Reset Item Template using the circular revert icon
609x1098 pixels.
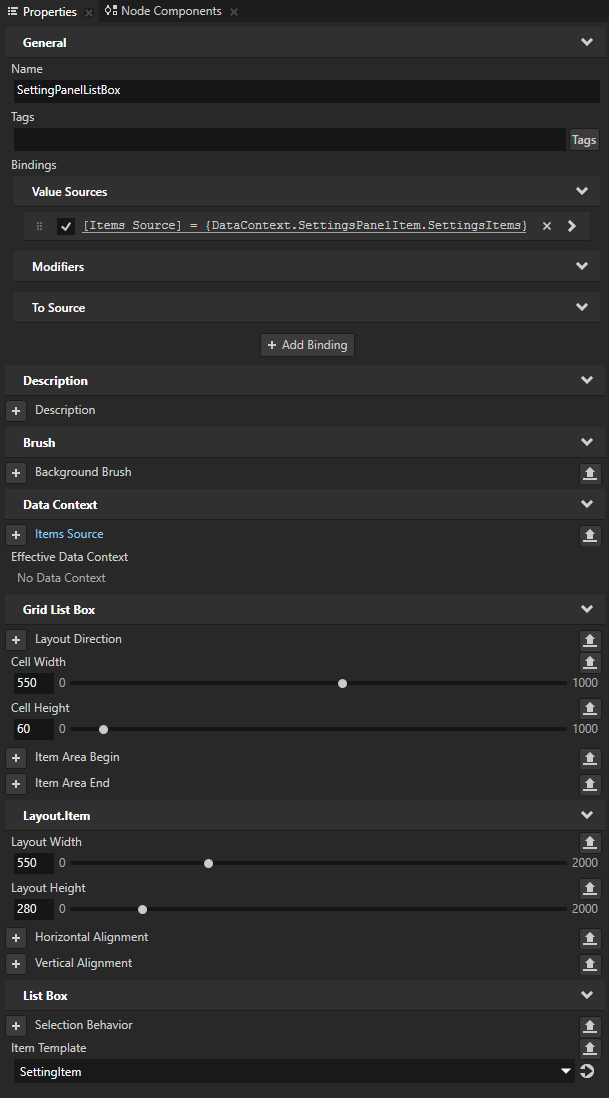tap(588, 1071)
